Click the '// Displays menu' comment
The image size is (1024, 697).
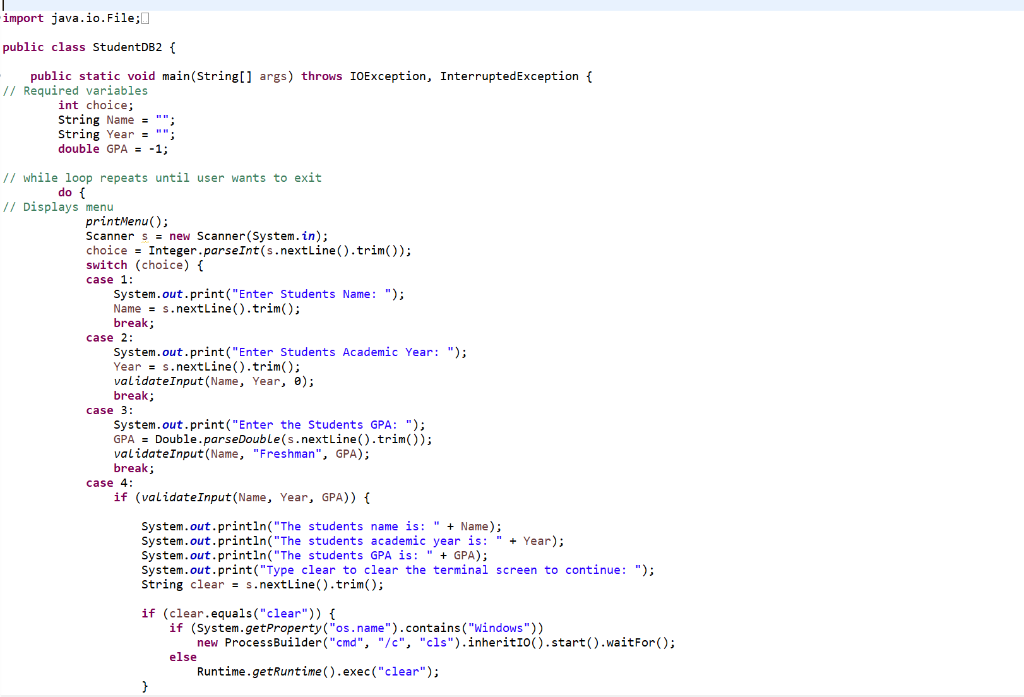58,206
